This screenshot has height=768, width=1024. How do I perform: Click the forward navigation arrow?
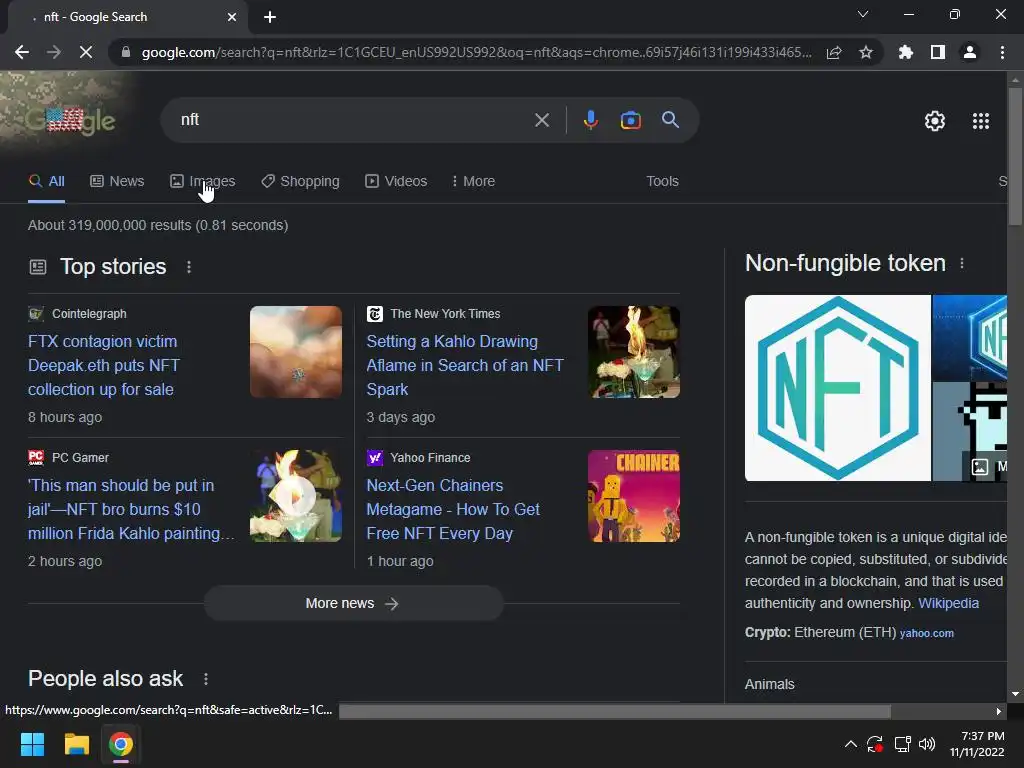tap(54, 52)
